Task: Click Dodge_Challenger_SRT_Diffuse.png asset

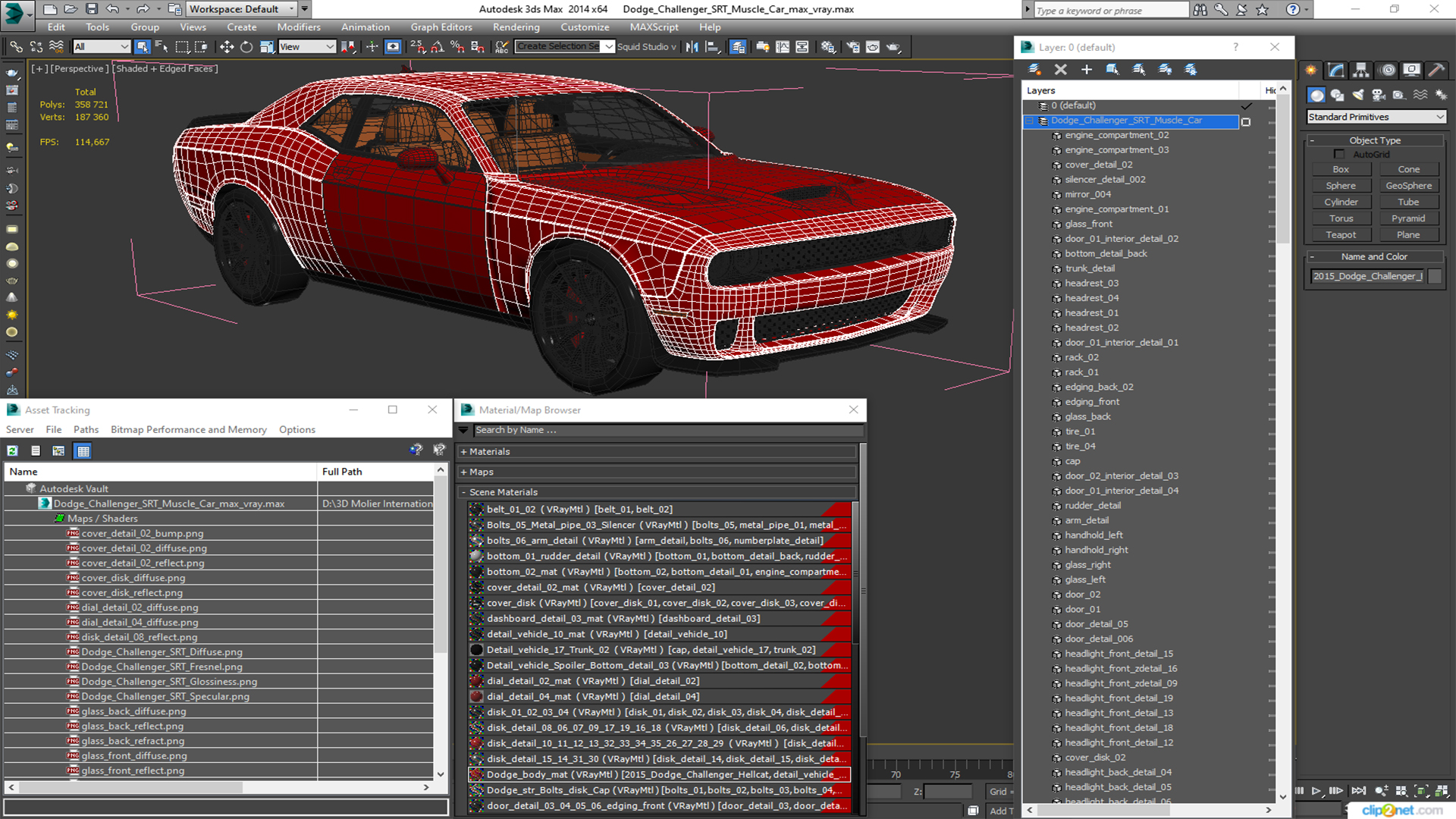Action: (x=163, y=651)
